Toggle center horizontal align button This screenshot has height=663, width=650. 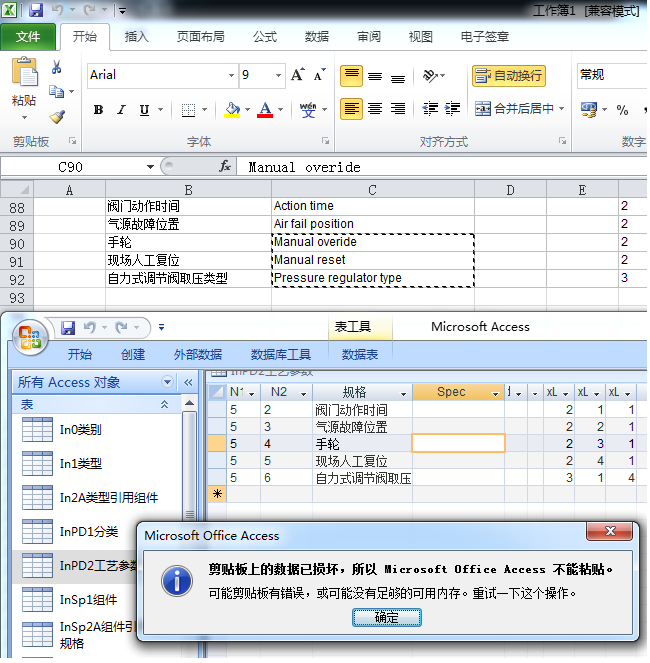pyautogui.click(x=375, y=109)
